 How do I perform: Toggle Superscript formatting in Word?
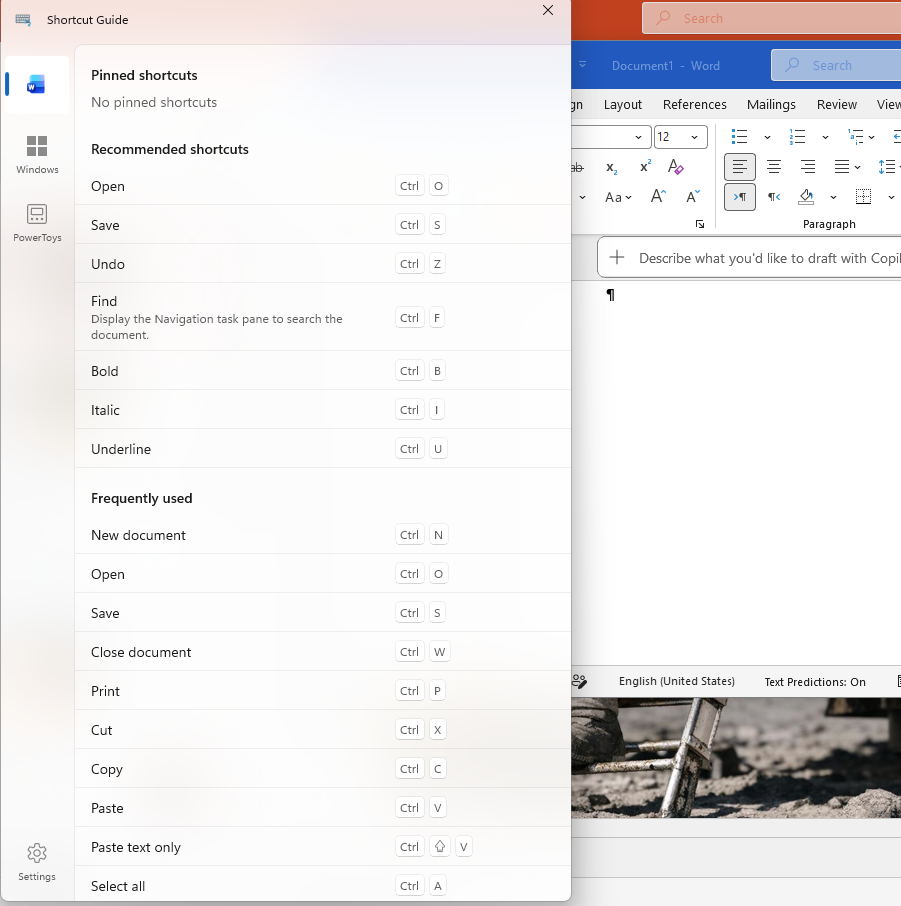(x=646, y=167)
